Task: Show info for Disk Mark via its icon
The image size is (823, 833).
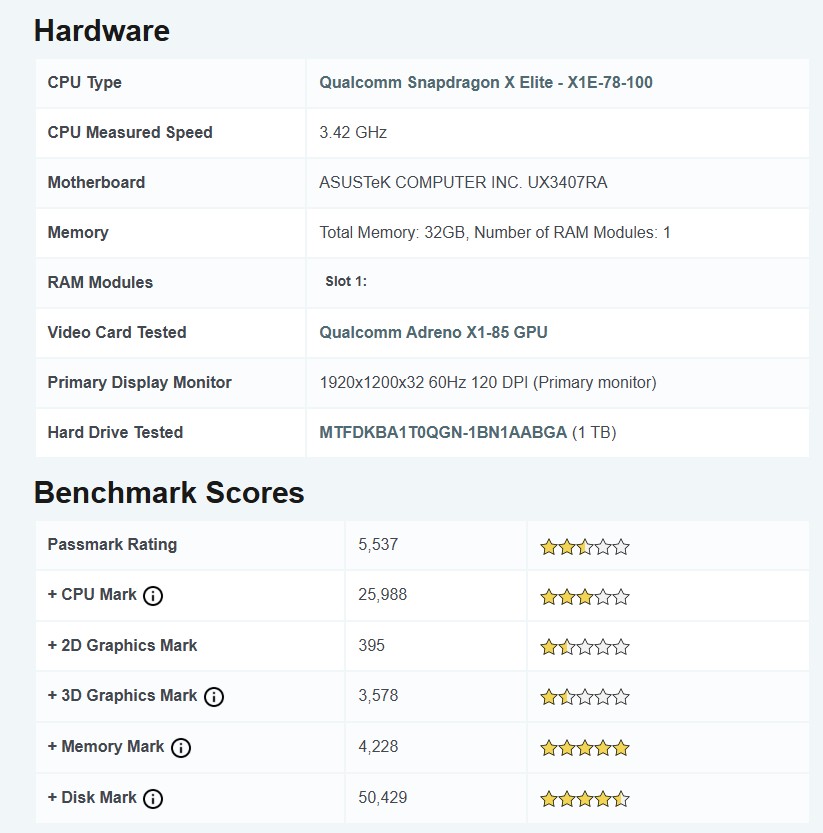Action: tap(153, 799)
